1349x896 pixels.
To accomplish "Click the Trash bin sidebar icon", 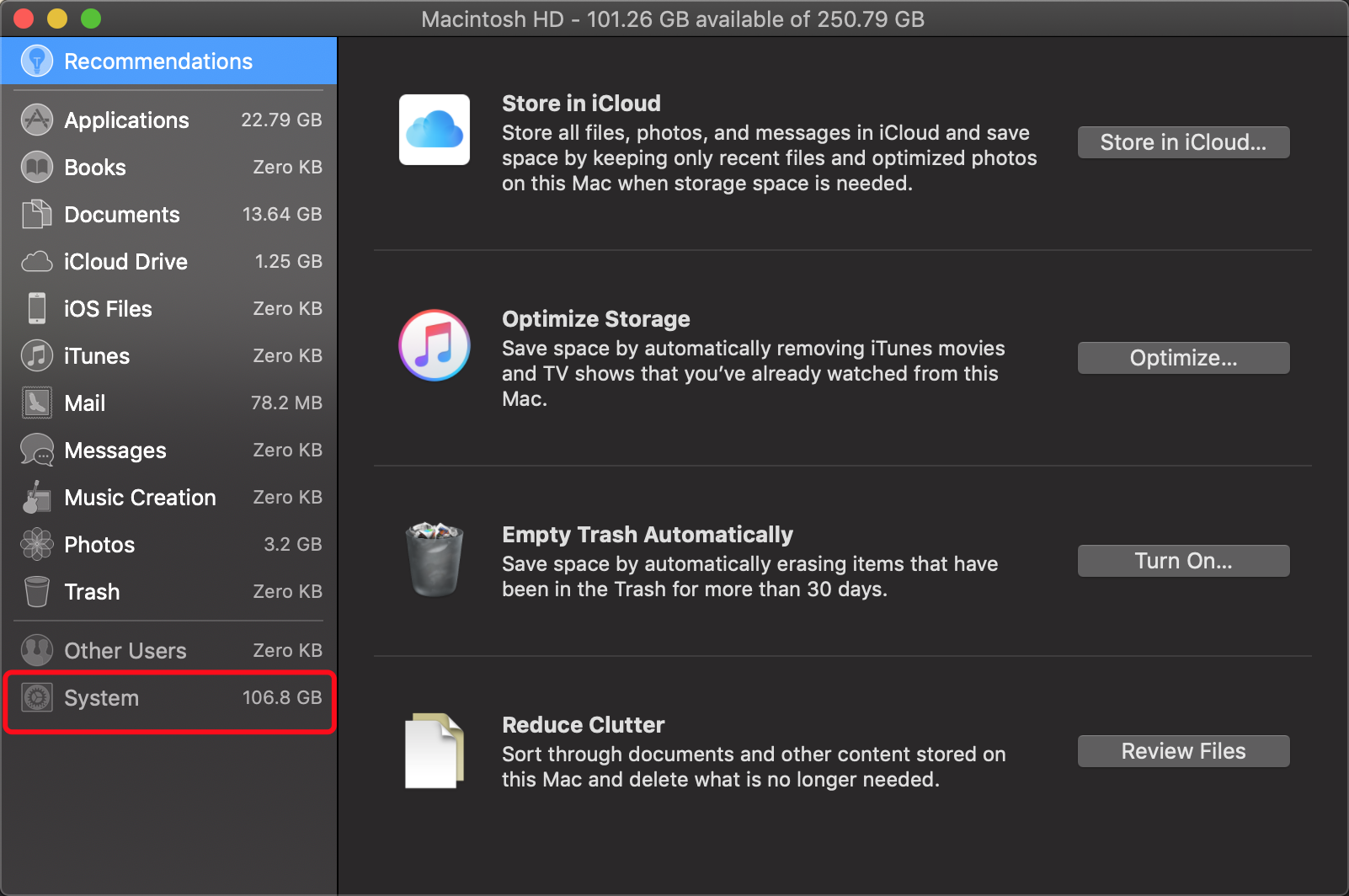I will click(x=37, y=591).
